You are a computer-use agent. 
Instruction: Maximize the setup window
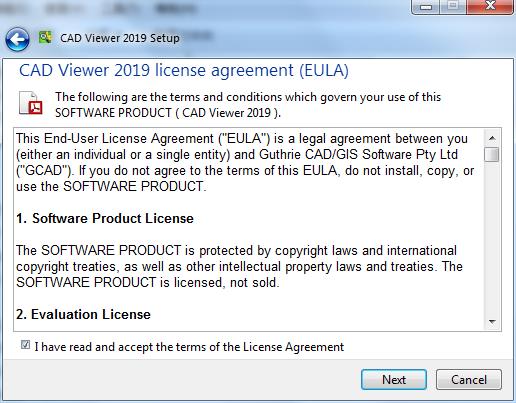[453, 7]
